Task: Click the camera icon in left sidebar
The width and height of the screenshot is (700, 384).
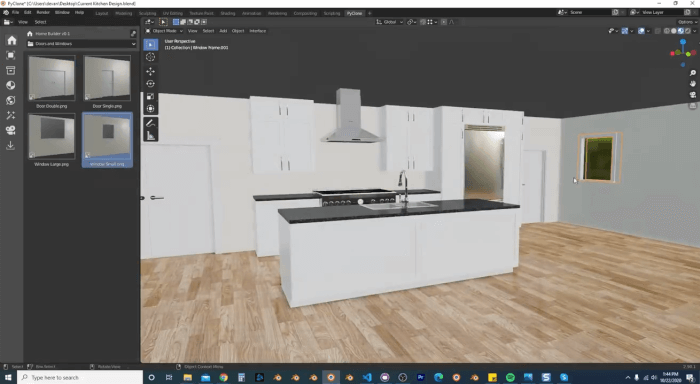Action: pyautogui.click(x=11, y=130)
